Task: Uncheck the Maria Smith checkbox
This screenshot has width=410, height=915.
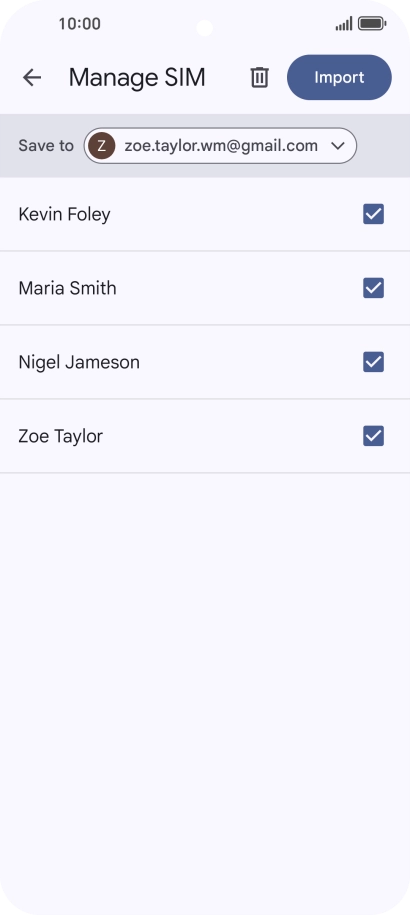Action: coord(373,288)
